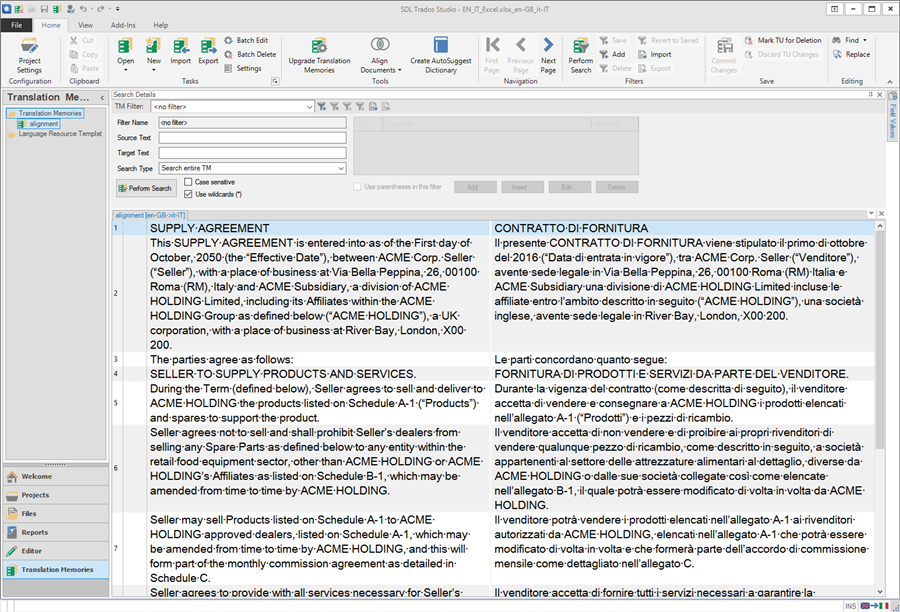Collapse the ribbon
This screenshot has width=900, height=612.
click(890, 82)
